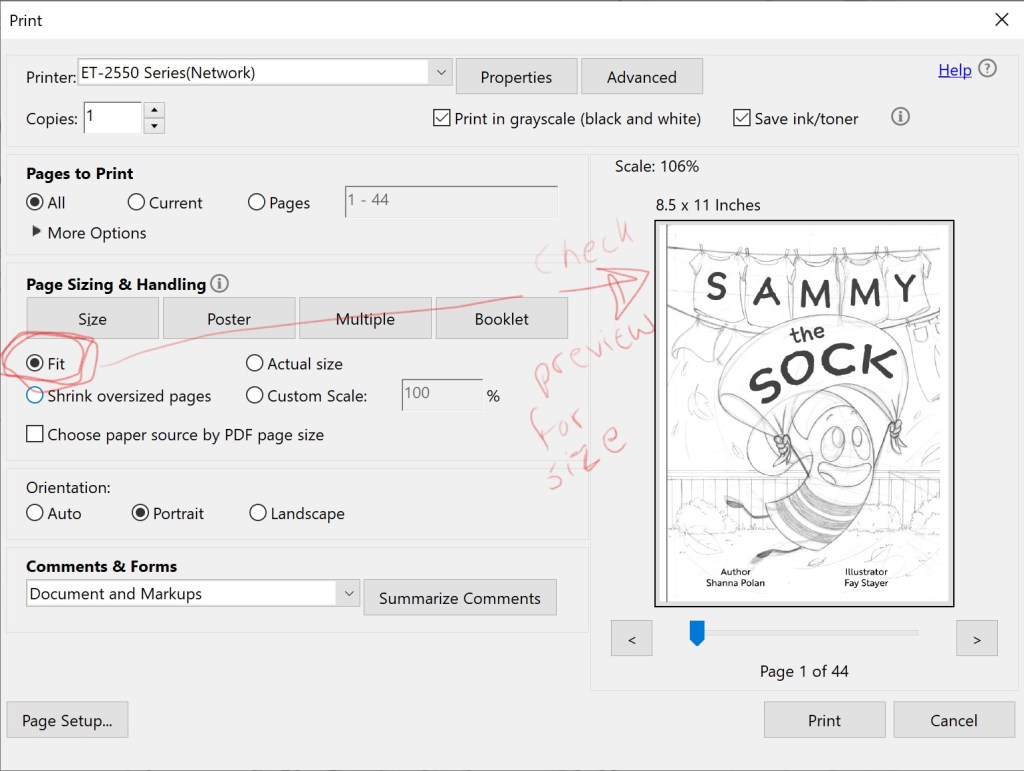Viewport: 1024px width, 771px height.
Task: Open the printer selection dropdown
Action: (x=440, y=71)
